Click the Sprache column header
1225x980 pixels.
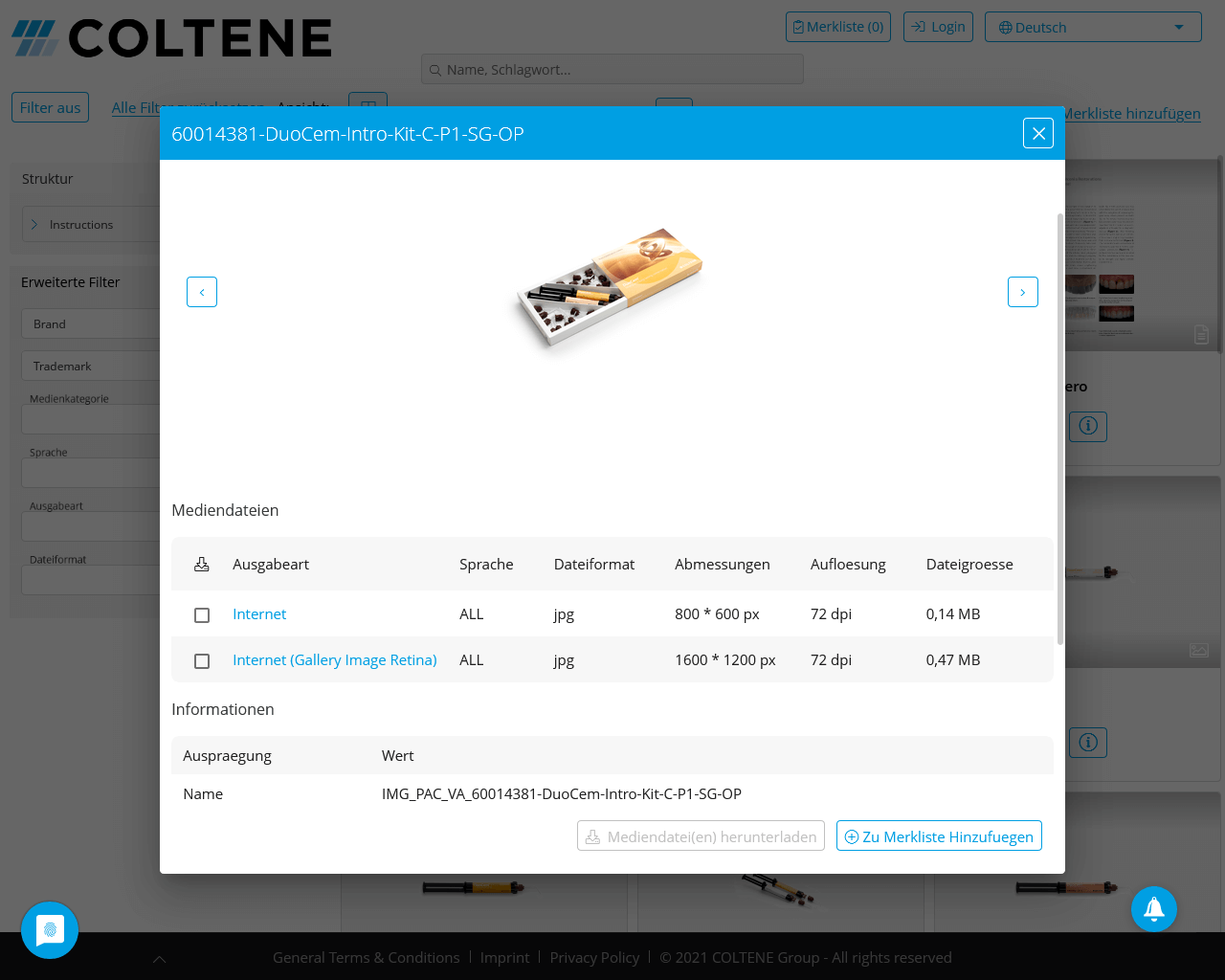[x=486, y=564]
